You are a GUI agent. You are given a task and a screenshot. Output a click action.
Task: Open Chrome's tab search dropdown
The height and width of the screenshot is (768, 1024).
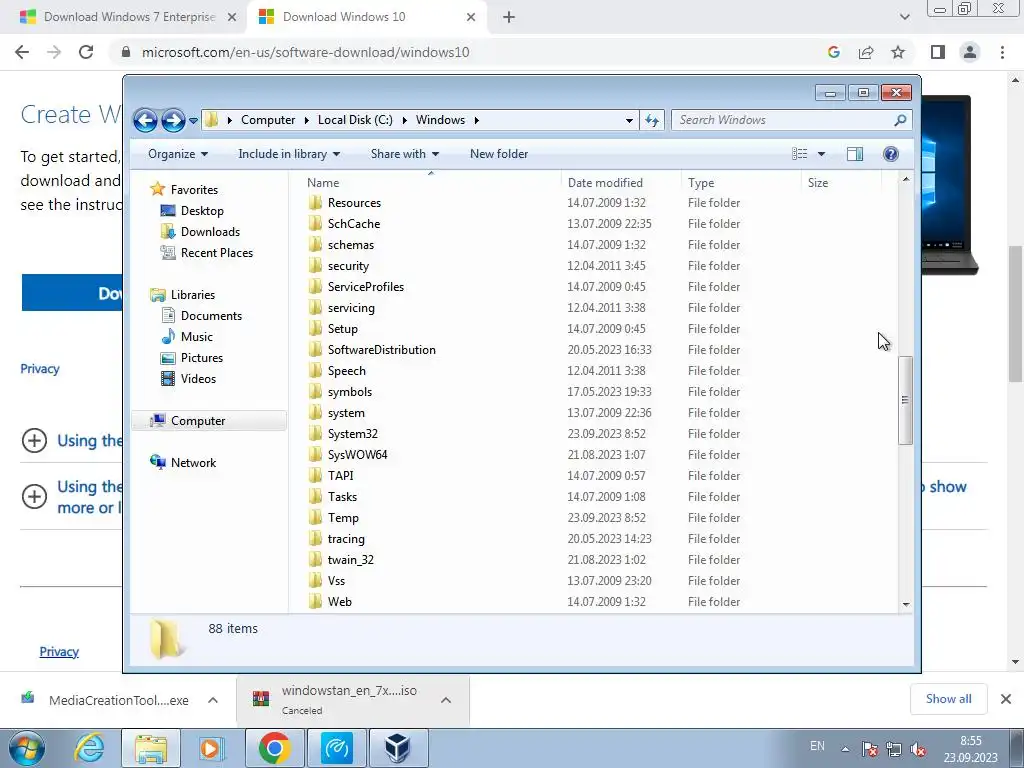point(904,17)
